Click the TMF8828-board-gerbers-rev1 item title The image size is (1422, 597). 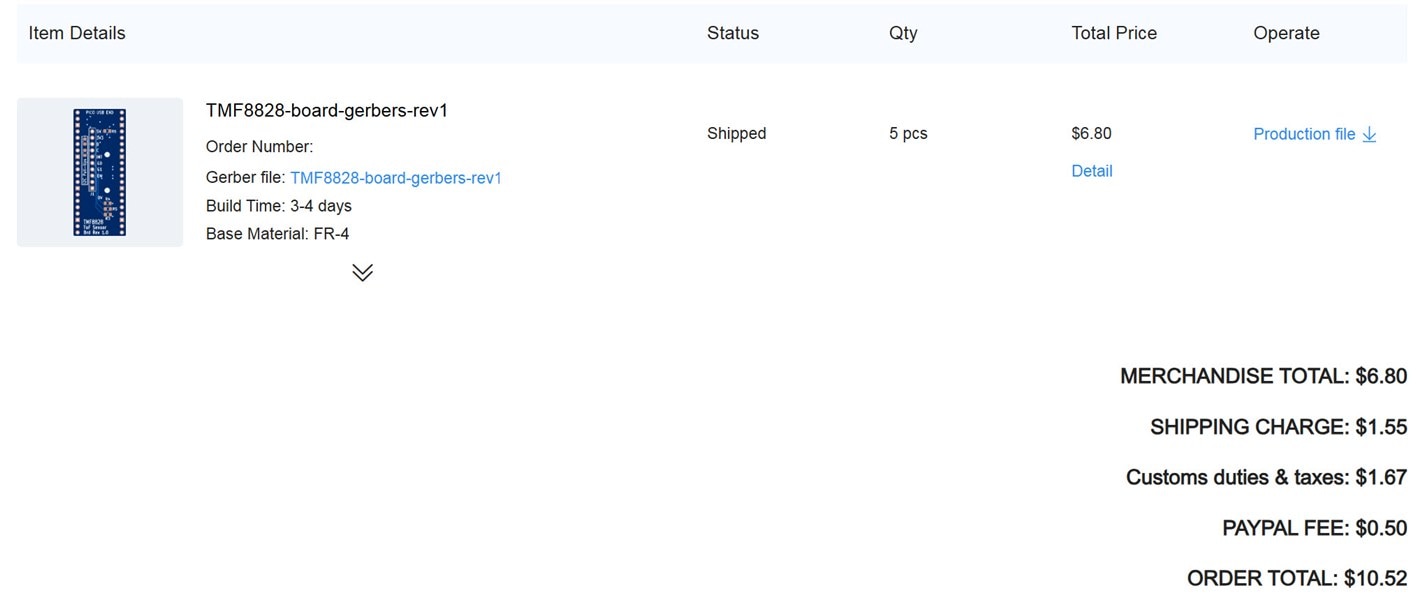tap(327, 110)
